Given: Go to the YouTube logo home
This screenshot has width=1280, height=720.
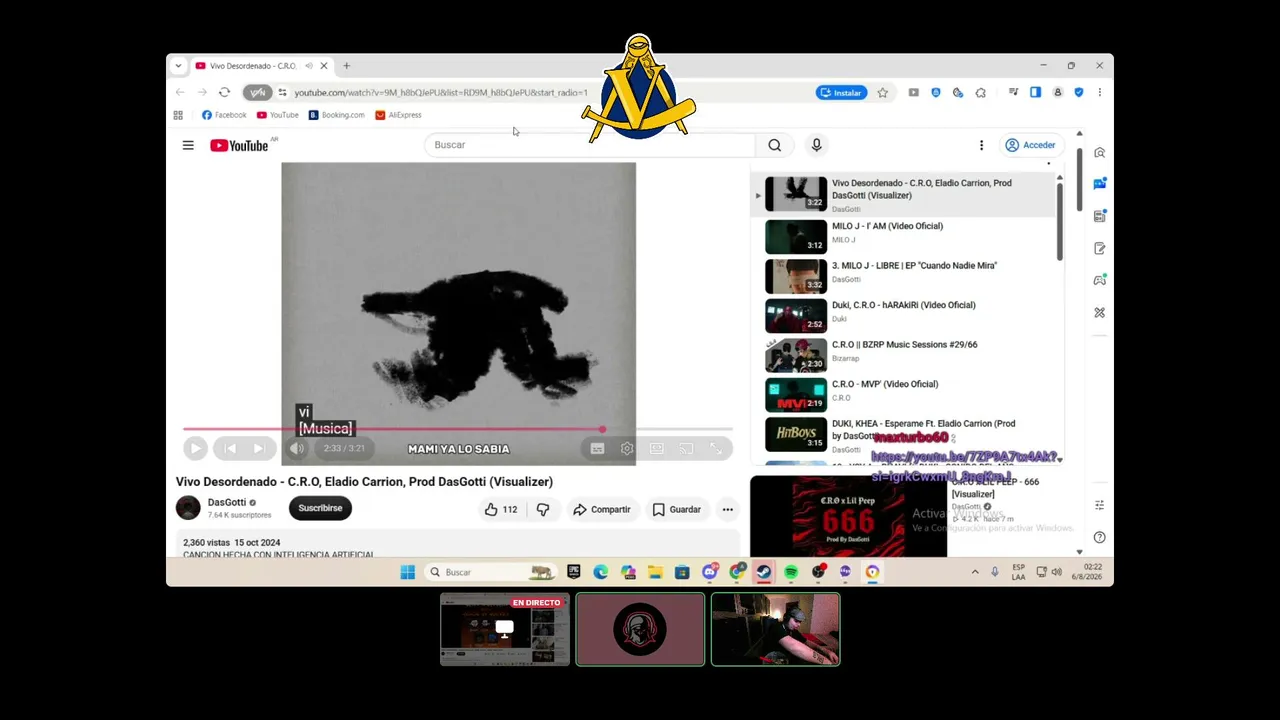Looking at the screenshot, I should coord(239,146).
